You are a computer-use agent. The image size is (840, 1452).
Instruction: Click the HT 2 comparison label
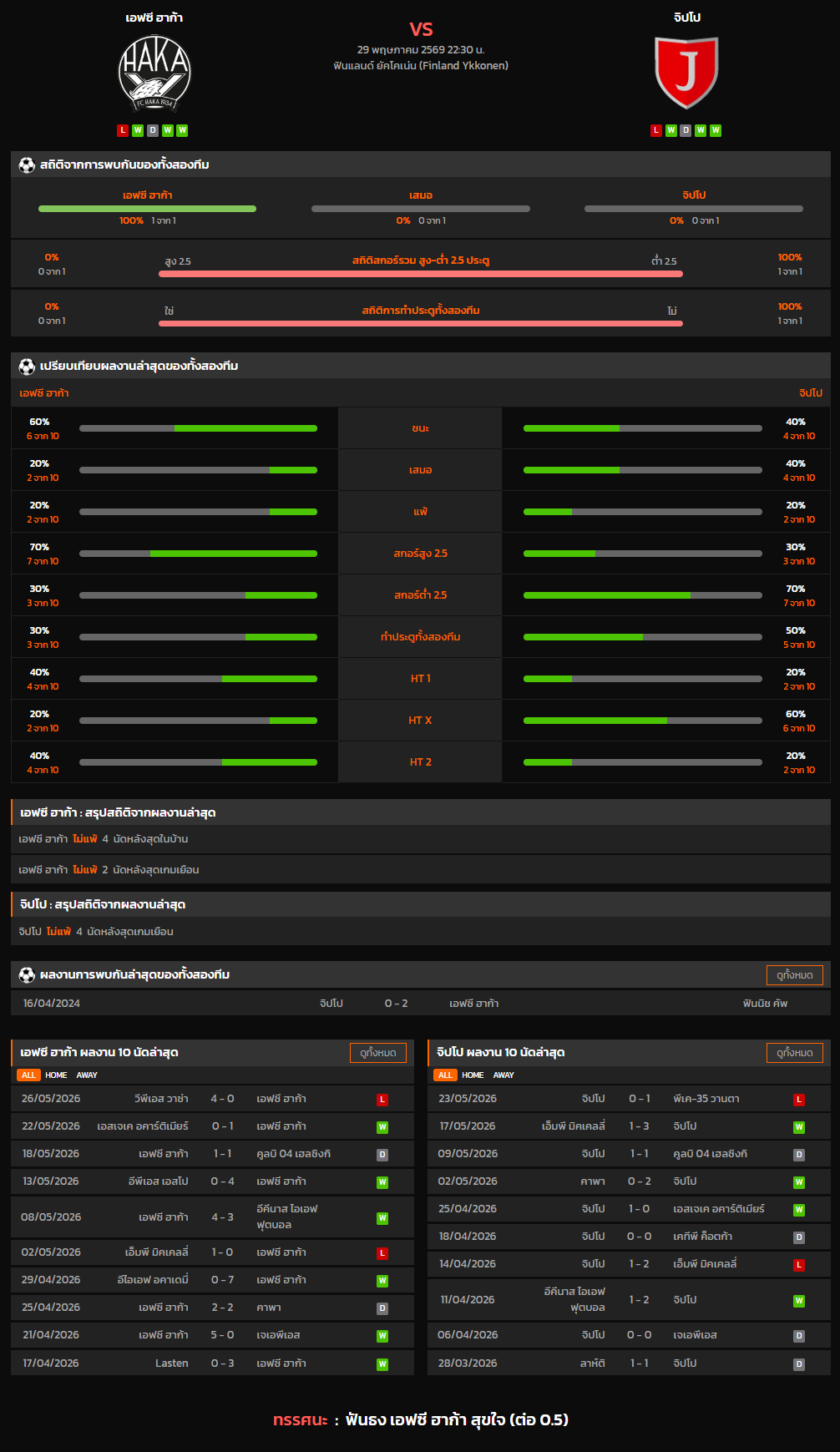(420, 762)
